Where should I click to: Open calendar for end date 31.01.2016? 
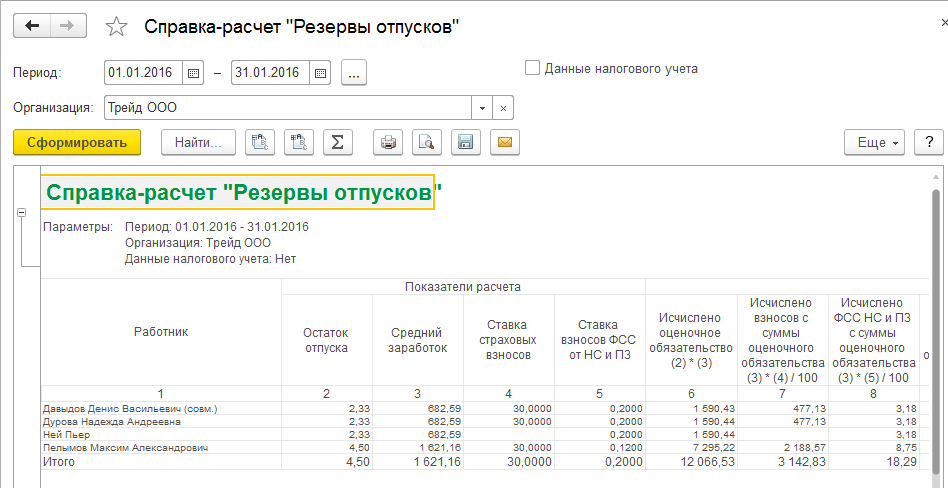[x=320, y=73]
